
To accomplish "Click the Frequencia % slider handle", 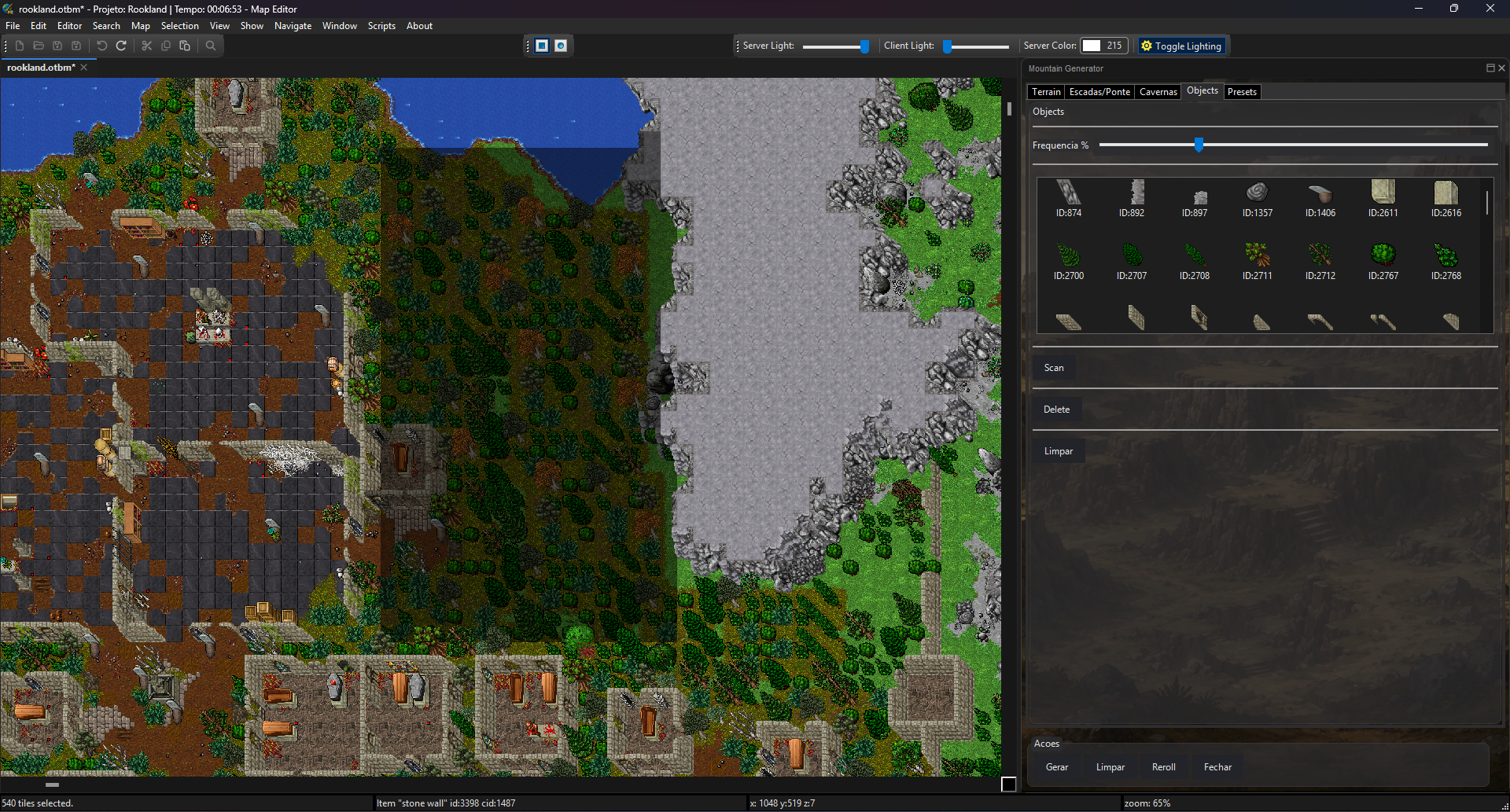I will pyautogui.click(x=1199, y=145).
